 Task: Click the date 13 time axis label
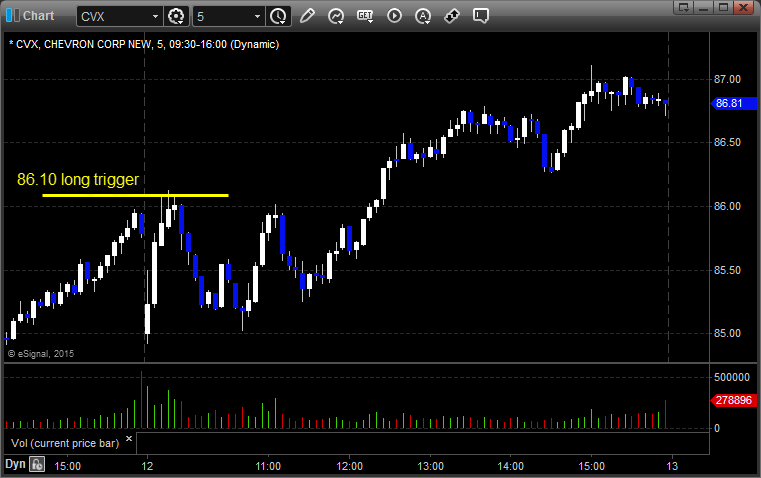click(672, 466)
